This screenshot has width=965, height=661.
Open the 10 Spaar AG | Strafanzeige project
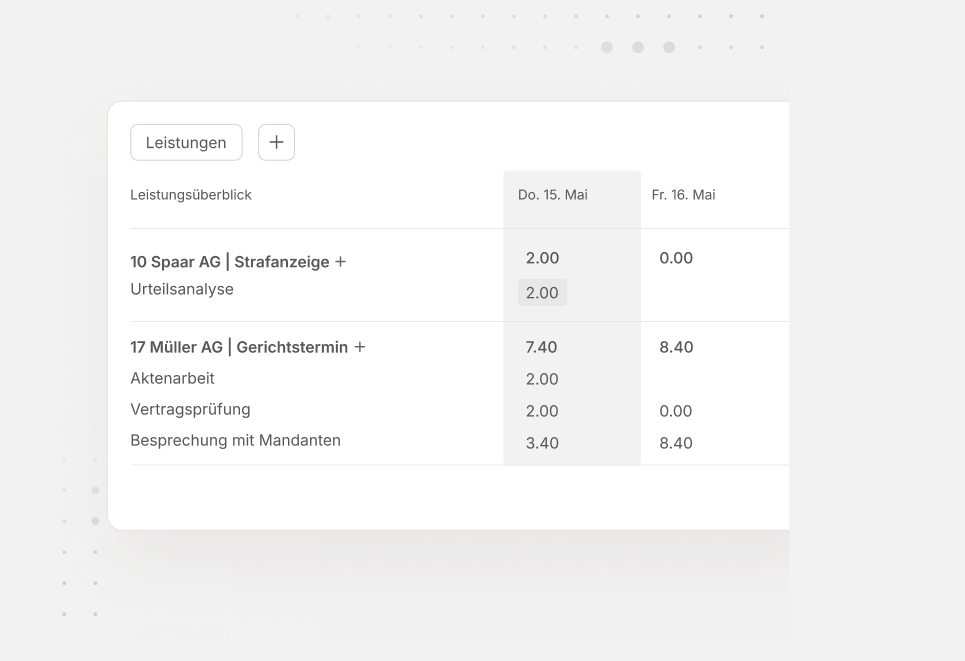pos(229,262)
